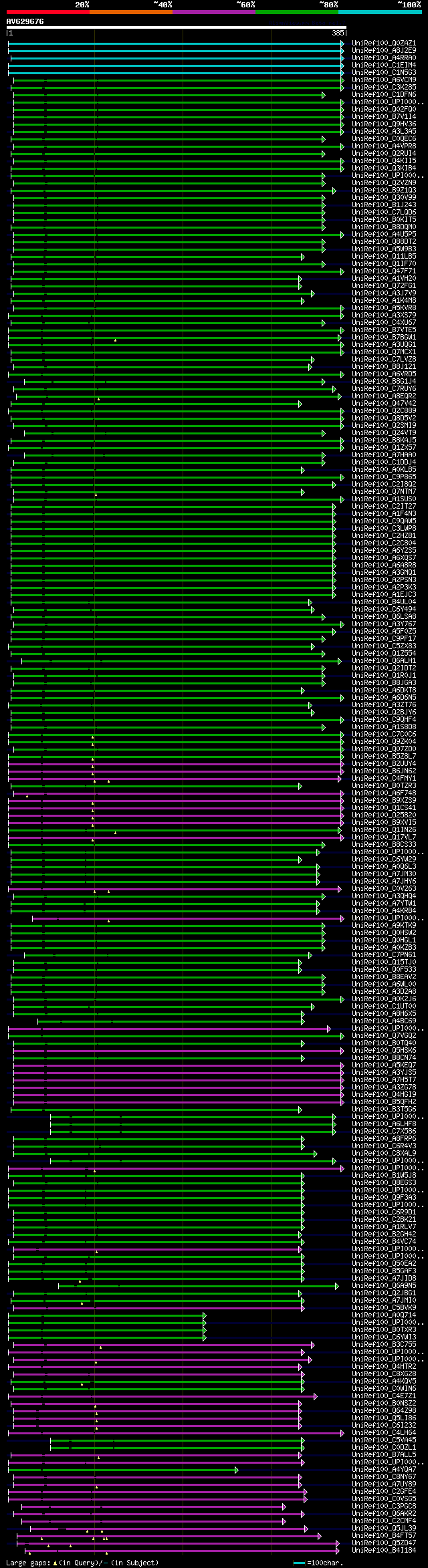Select hit label UniRef100_Q4KII5
This screenshot has height=1568, width=428.
pos(384,160)
